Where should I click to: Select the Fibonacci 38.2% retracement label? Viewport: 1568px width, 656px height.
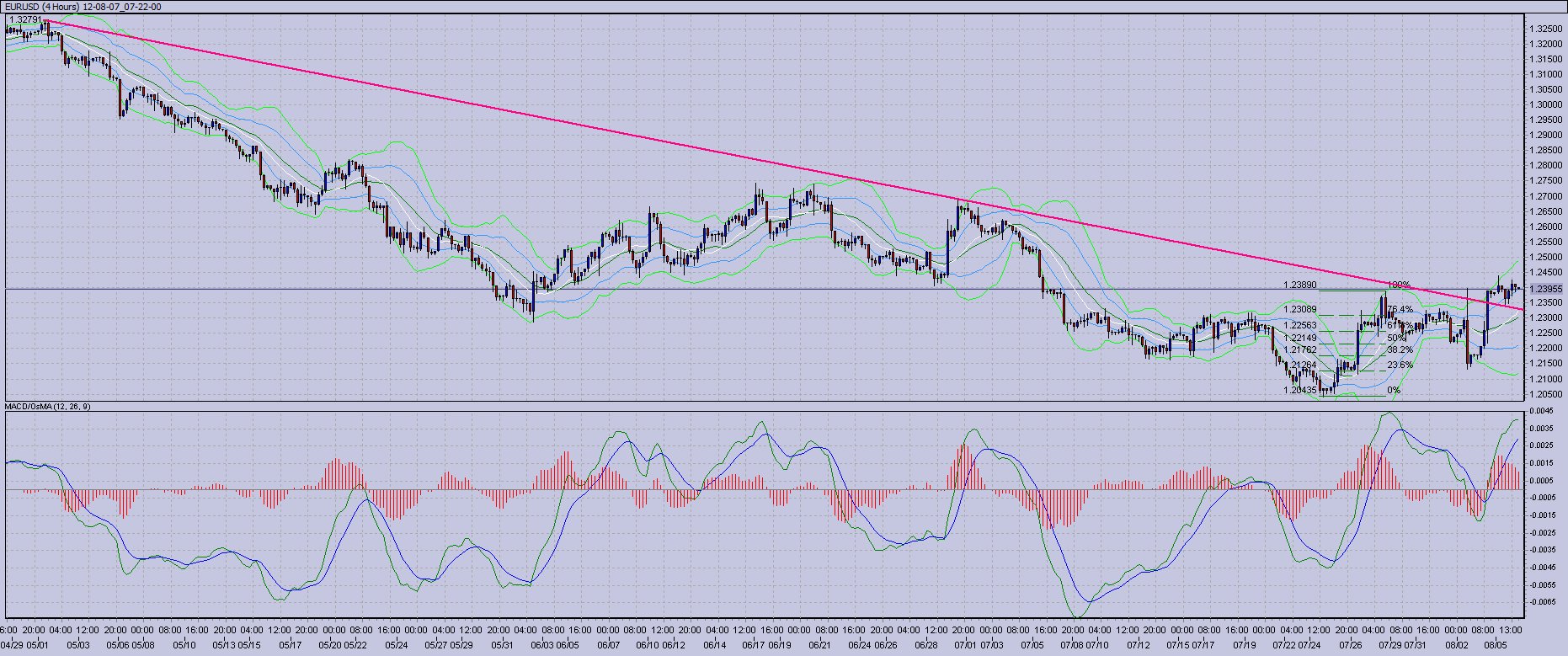(1399, 349)
